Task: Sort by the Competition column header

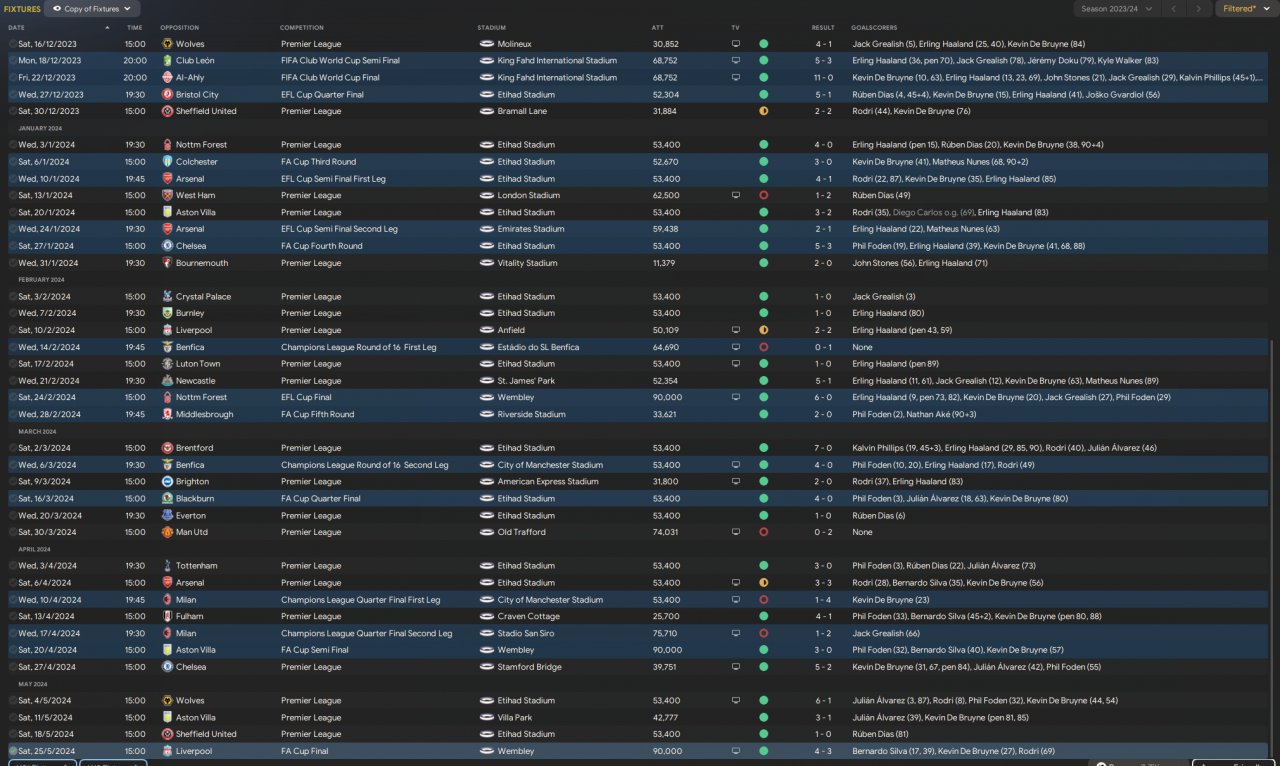Action: [x=302, y=27]
